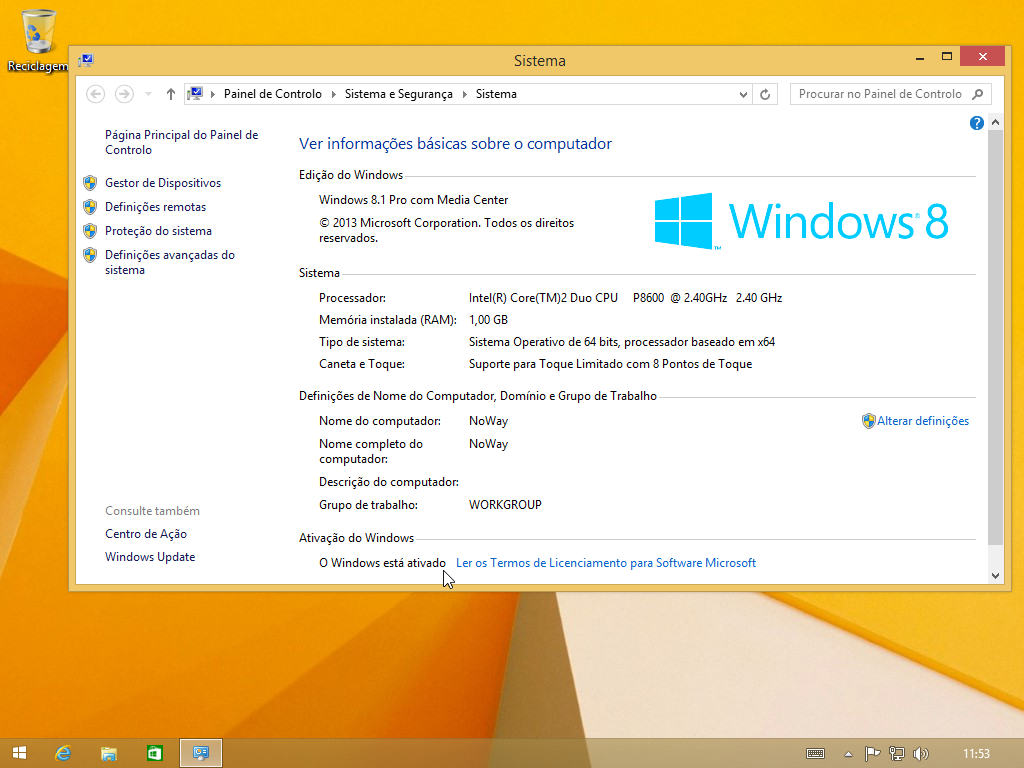Screen dimensions: 1024x768
Task: Refresh the Sistema page
Action: point(765,94)
